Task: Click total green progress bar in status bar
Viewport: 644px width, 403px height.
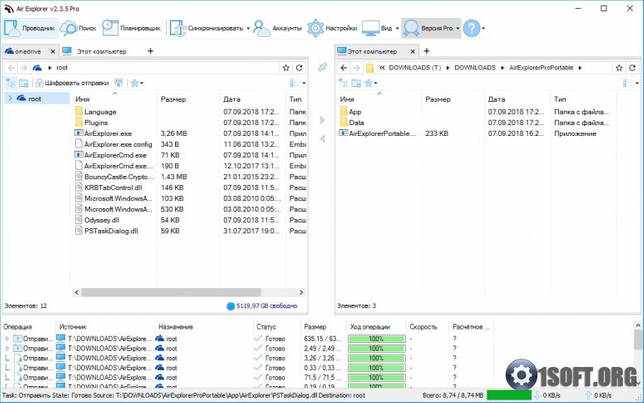Action: coord(509,395)
